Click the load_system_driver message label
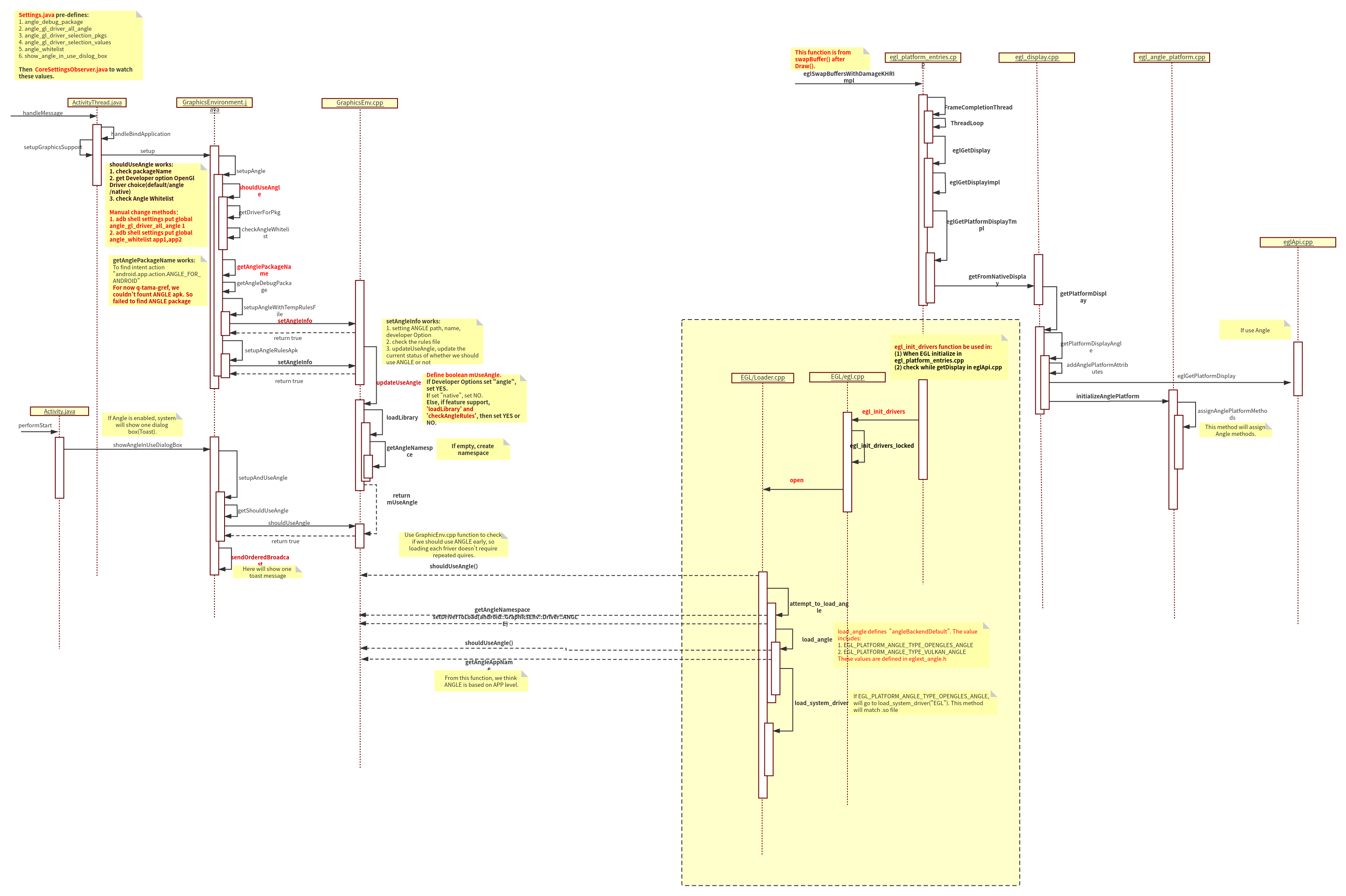The image size is (1346, 896). click(821, 702)
